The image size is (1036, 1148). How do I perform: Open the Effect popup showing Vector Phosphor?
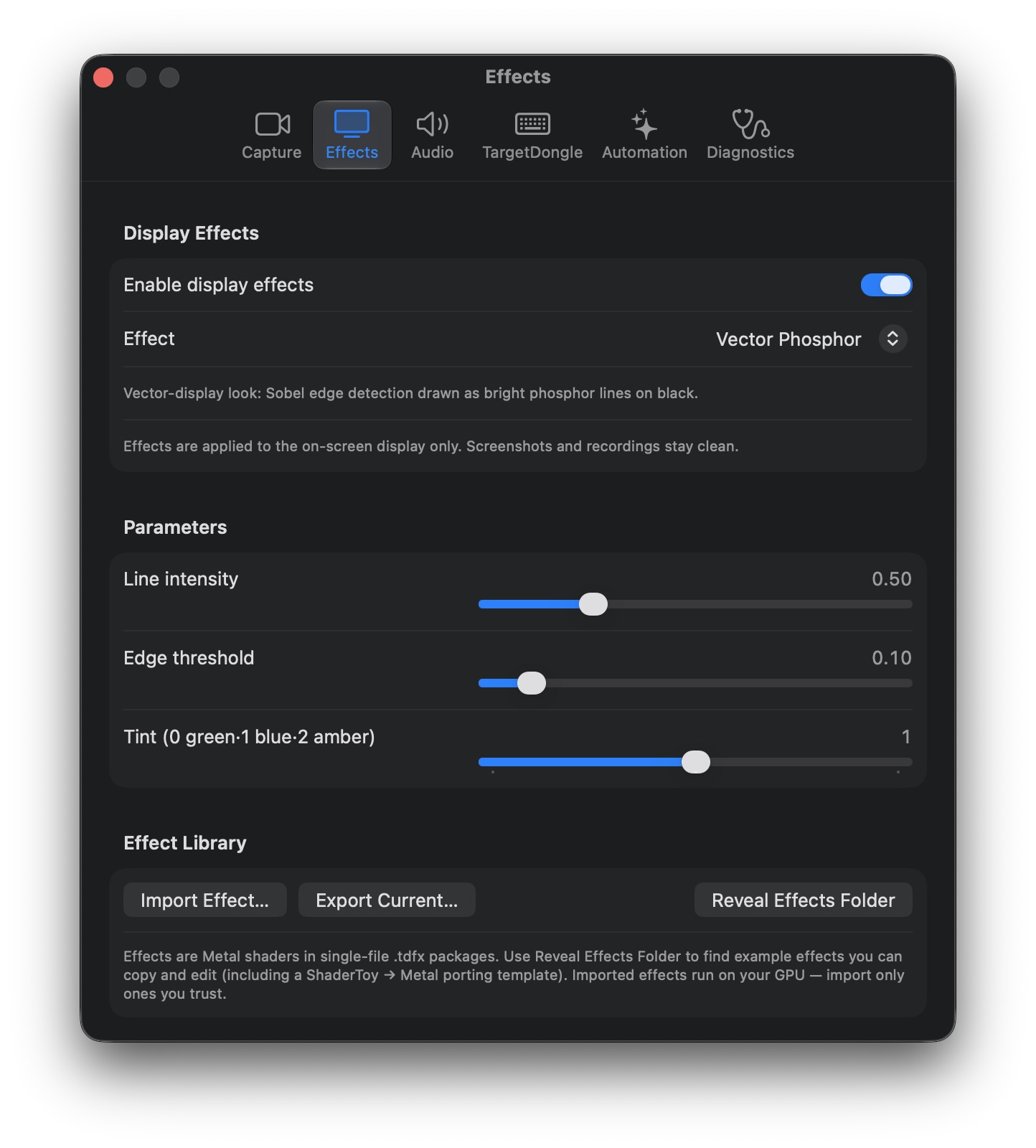(x=811, y=339)
